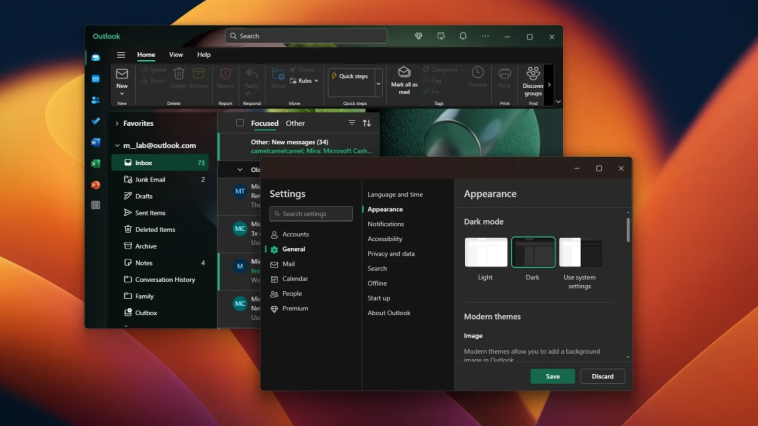Expand the Favorites folder group
Image resolution: width=758 pixels, height=426 pixels.
pos(117,123)
